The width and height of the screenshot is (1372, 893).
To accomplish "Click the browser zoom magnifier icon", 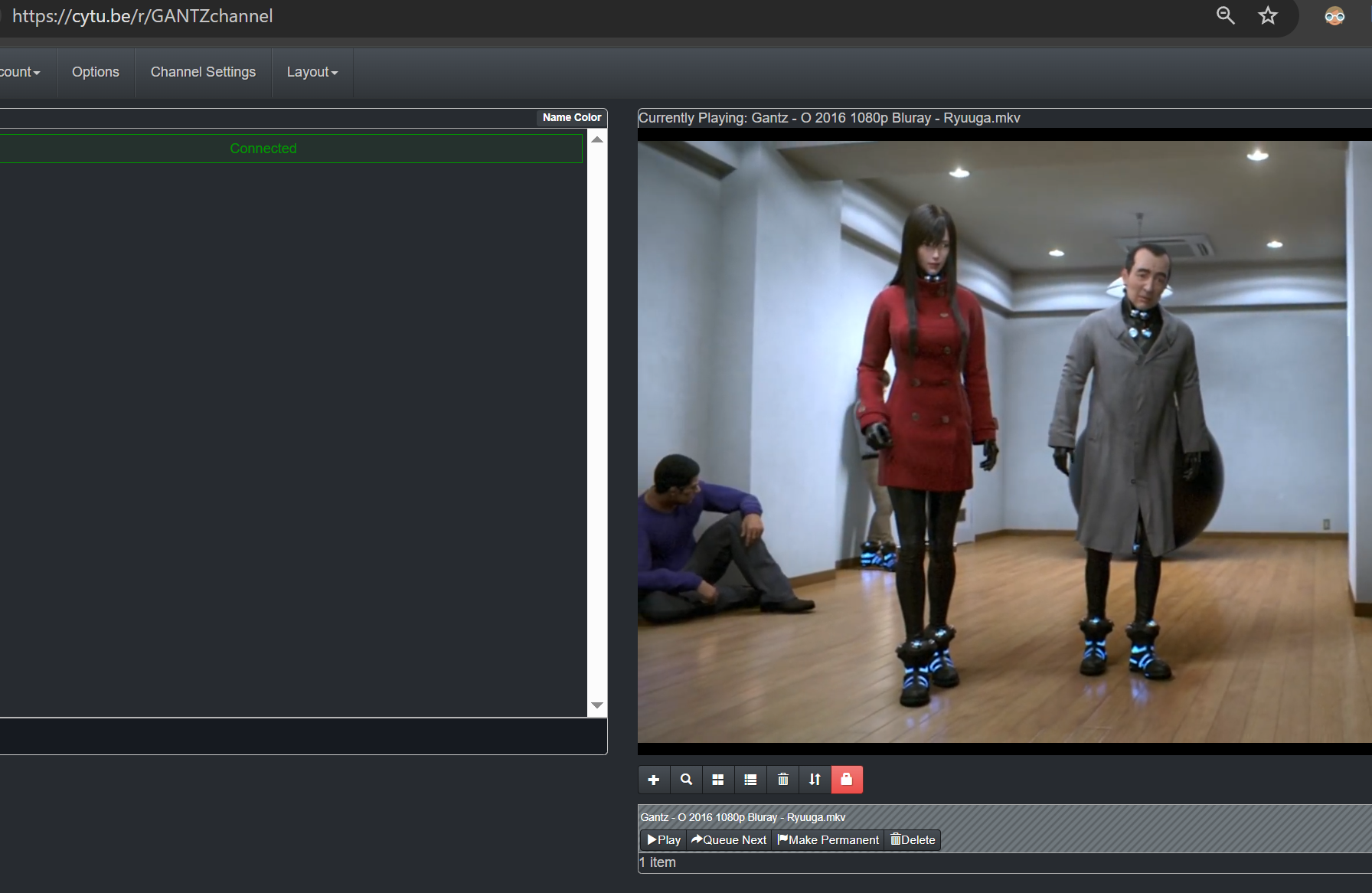I will tap(1226, 15).
